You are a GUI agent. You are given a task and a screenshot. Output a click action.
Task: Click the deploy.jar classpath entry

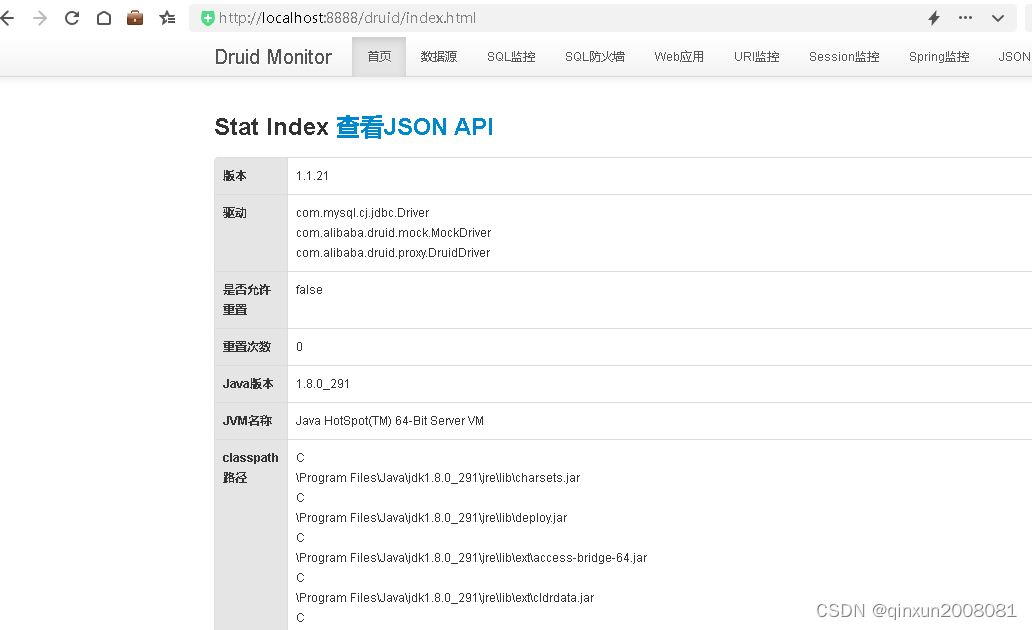click(432, 518)
